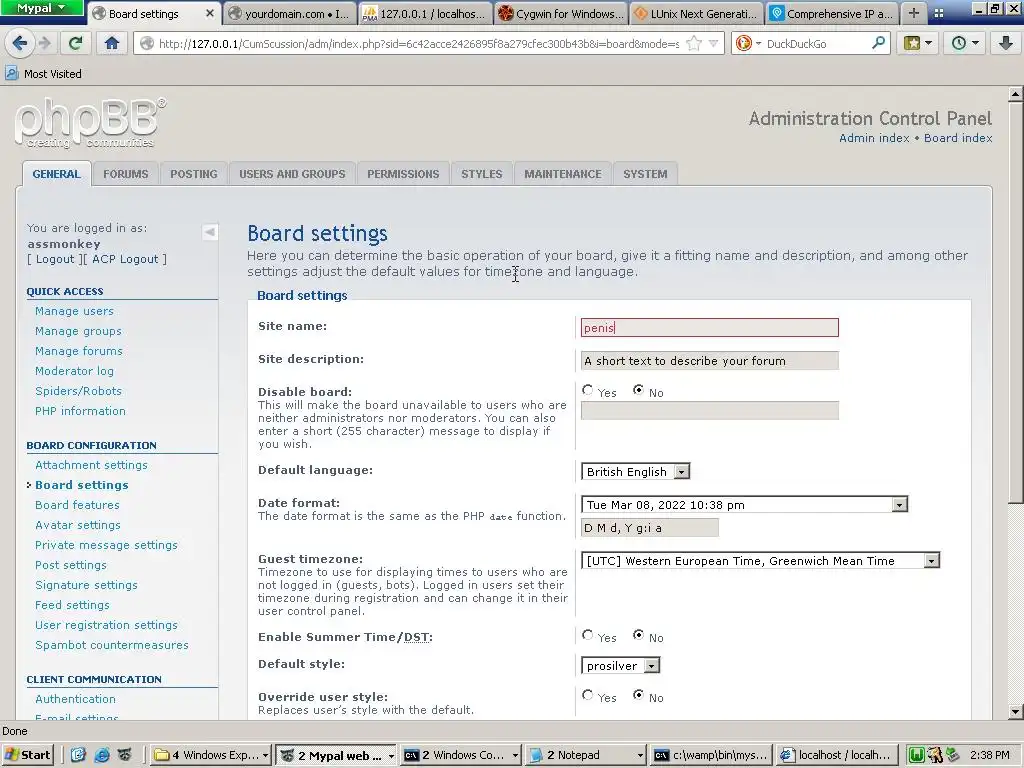Viewport: 1024px width, 768px height.
Task: Bookmark this page with the star icon
Action: coord(694,44)
